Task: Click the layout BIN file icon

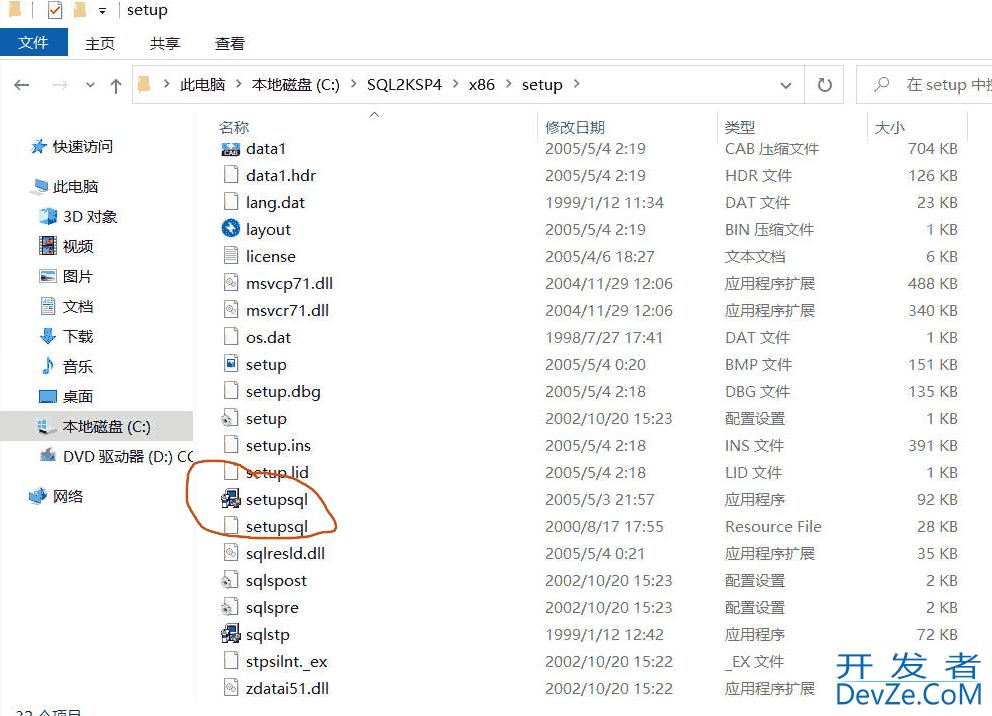Action: point(231,228)
